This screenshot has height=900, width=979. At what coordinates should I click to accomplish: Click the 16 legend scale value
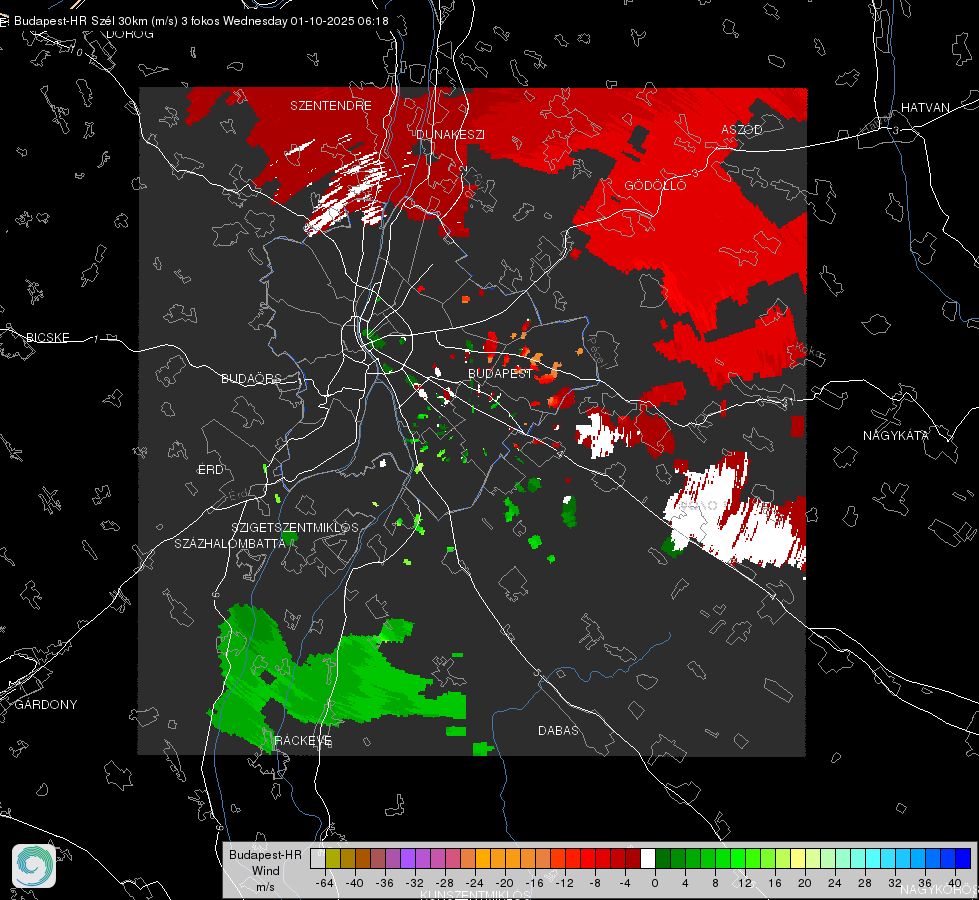tap(775, 883)
